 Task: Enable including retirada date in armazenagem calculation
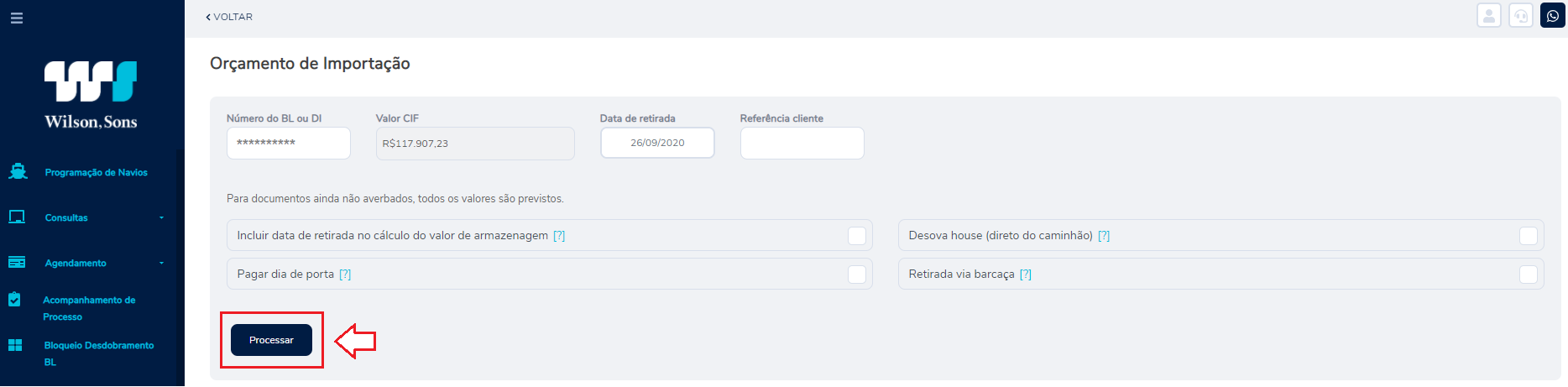point(856,236)
